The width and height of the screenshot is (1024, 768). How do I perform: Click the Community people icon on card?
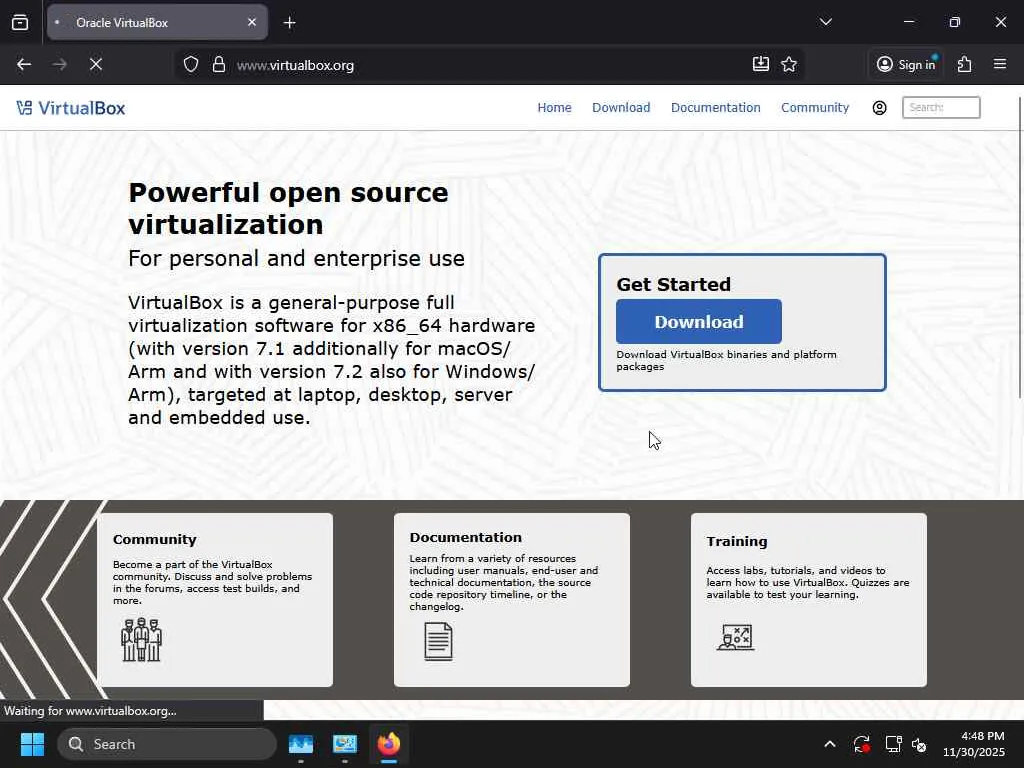[x=141, y=640]
